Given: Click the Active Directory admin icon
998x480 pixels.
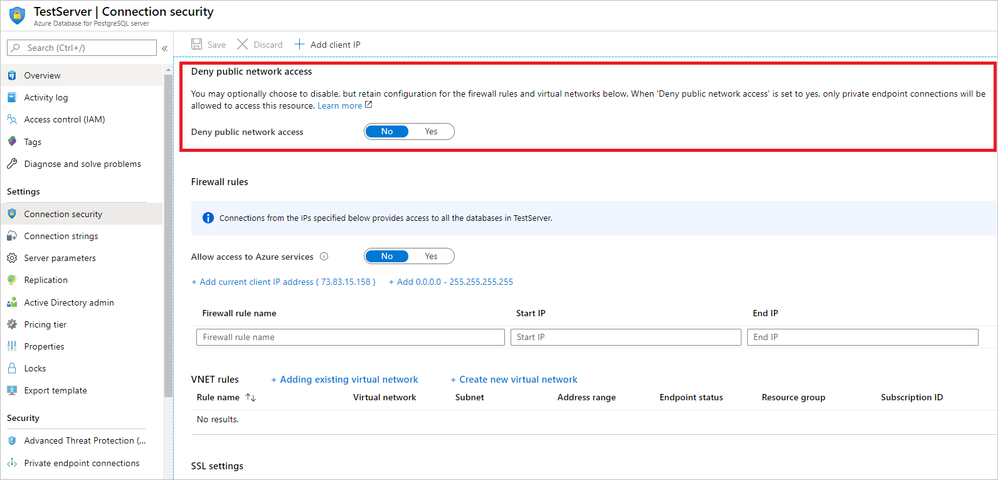Looking at the screenshot, I should point(11,302).
